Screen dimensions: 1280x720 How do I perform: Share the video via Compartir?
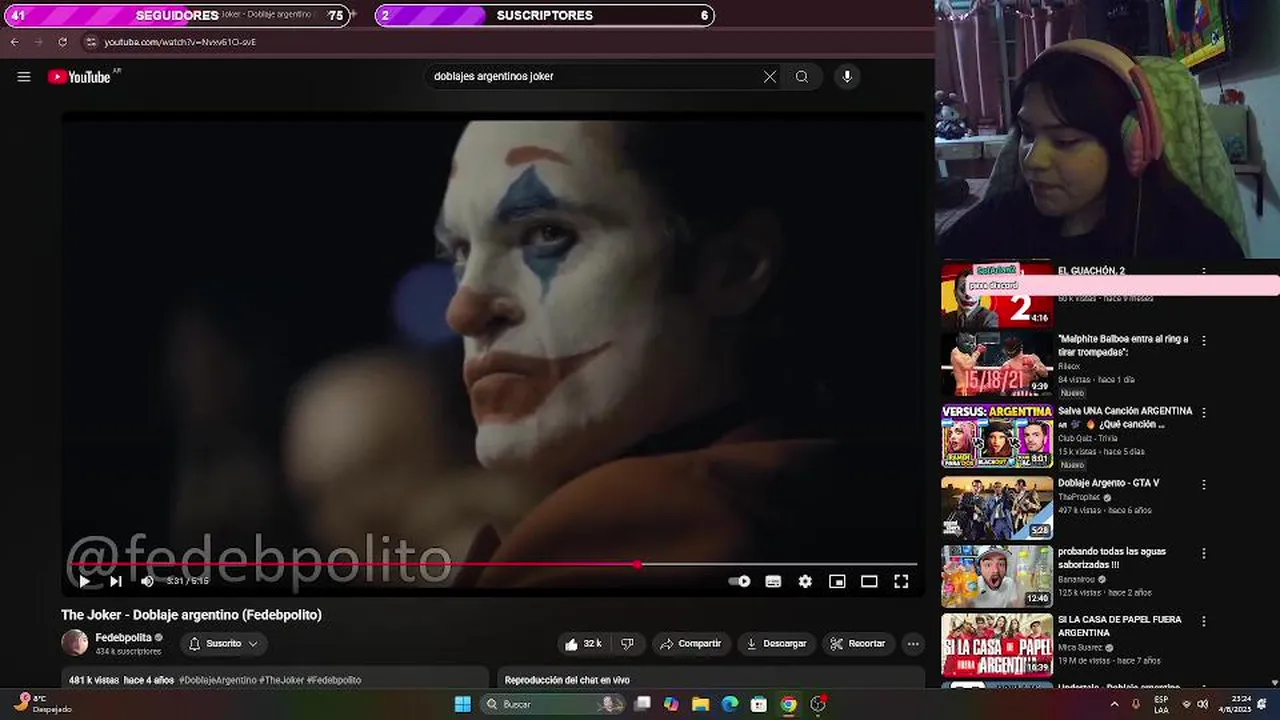coord(690,644)
